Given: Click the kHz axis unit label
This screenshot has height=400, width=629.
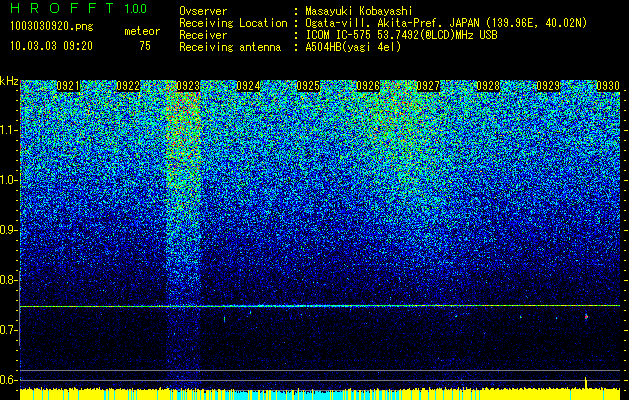Looking at the screenshot, I should pos(9,81).
